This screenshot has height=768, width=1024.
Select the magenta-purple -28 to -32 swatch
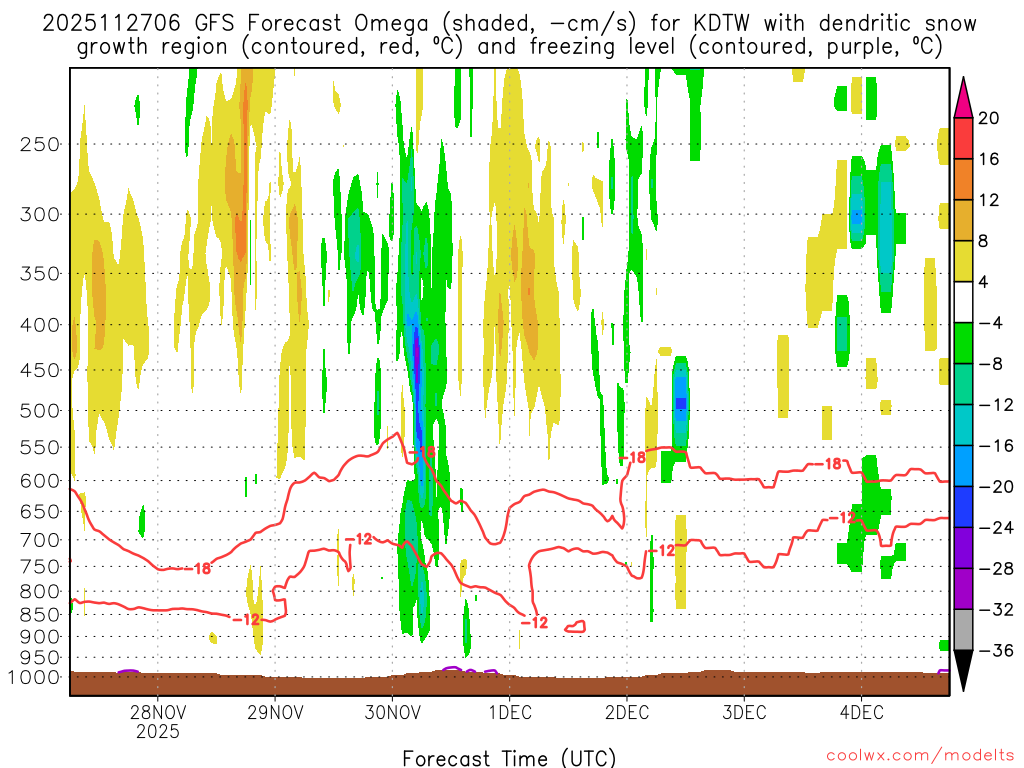click(x=963, y=588)
